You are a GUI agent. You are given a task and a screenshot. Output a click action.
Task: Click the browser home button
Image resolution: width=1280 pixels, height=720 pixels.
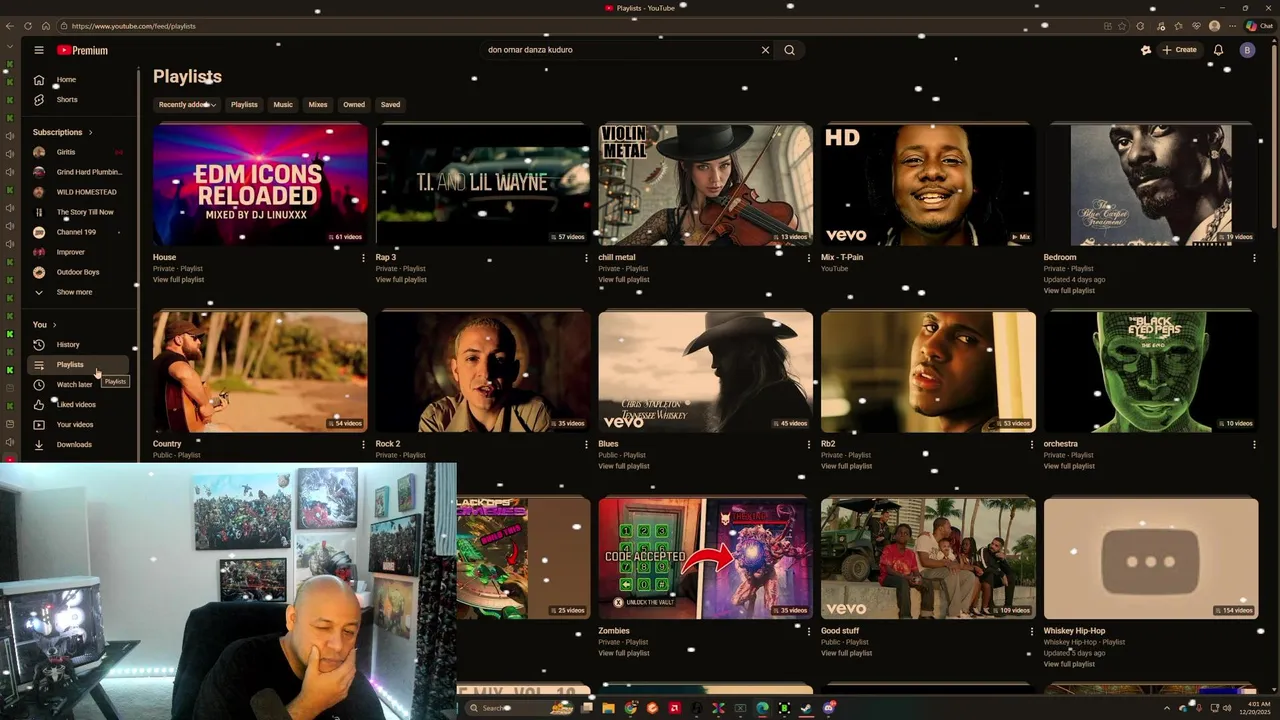pos(46,26)
